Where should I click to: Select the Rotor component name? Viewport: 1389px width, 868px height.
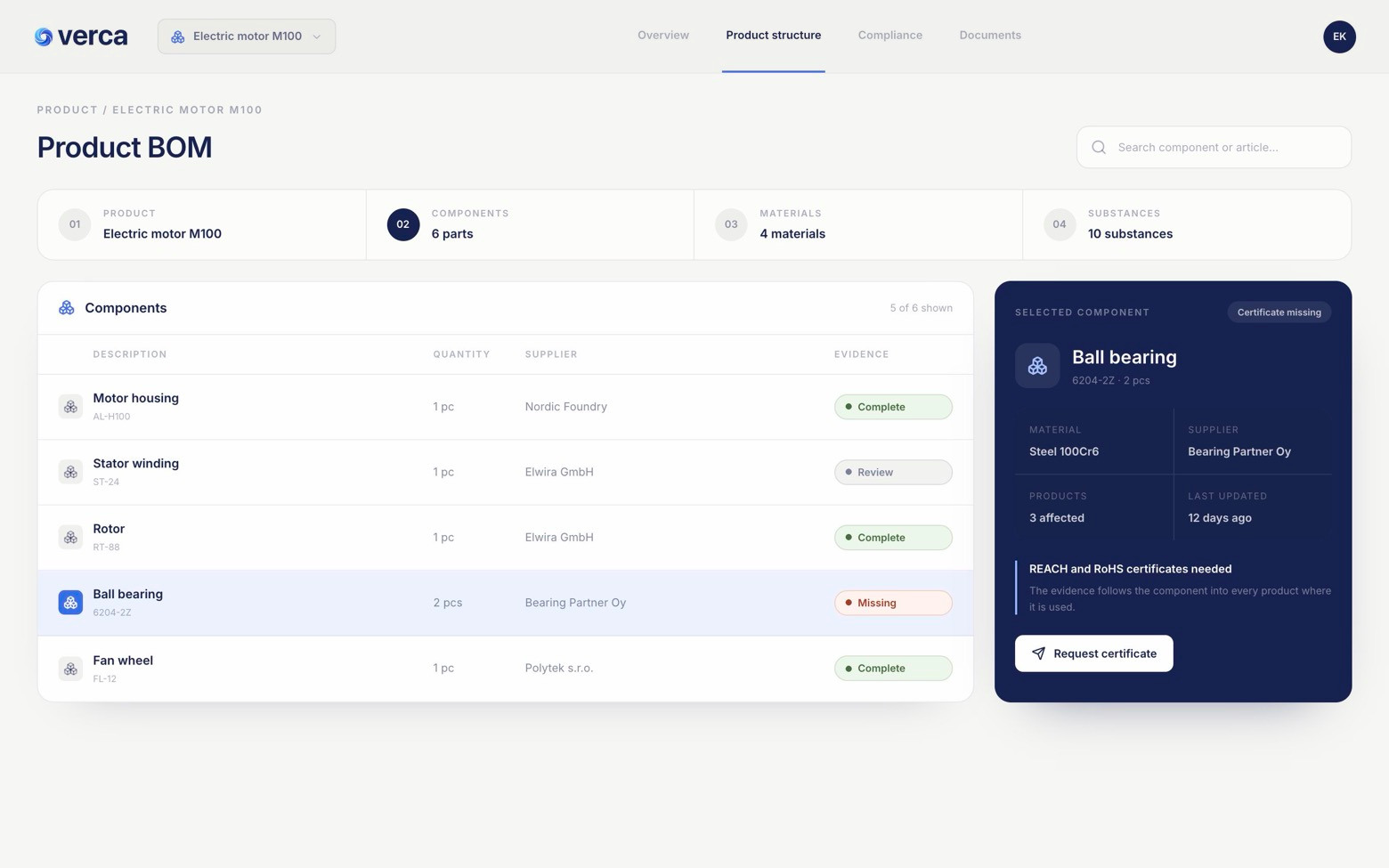coord(109,529)
